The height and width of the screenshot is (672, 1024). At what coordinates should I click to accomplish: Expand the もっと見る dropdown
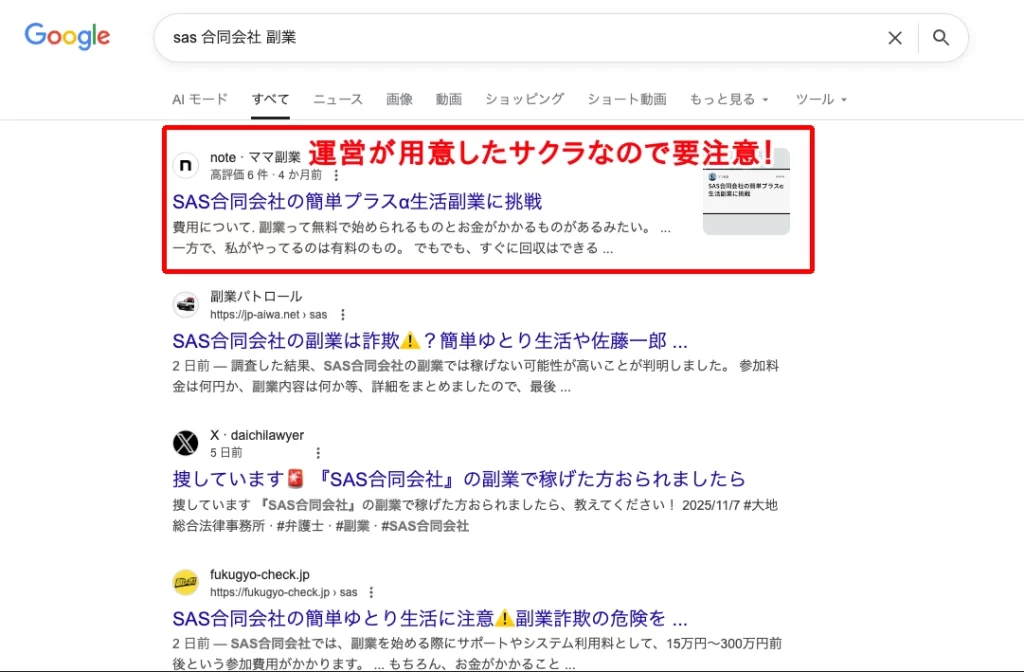[x=729, y=99]
